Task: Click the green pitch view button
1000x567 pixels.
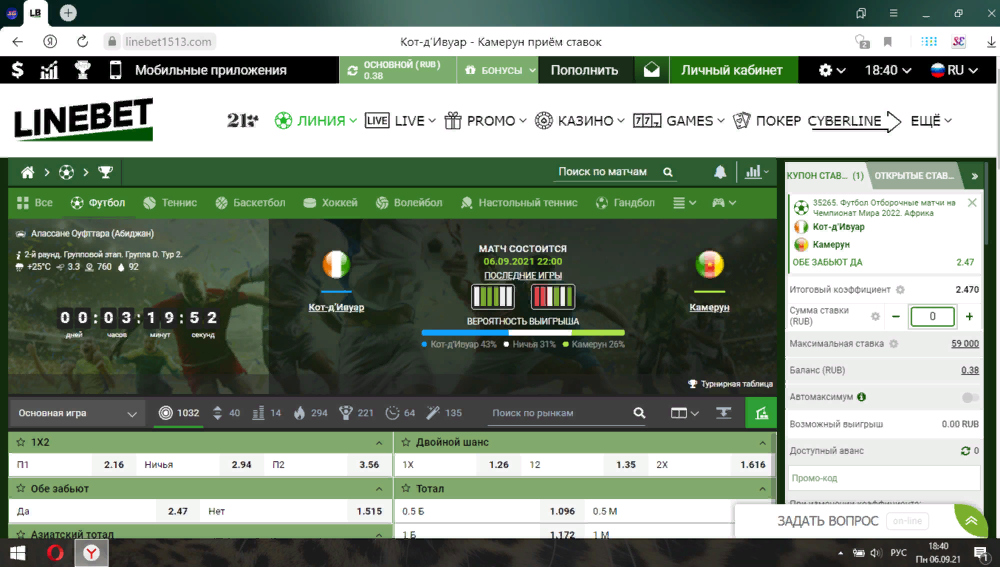Action: pos(761,413)
